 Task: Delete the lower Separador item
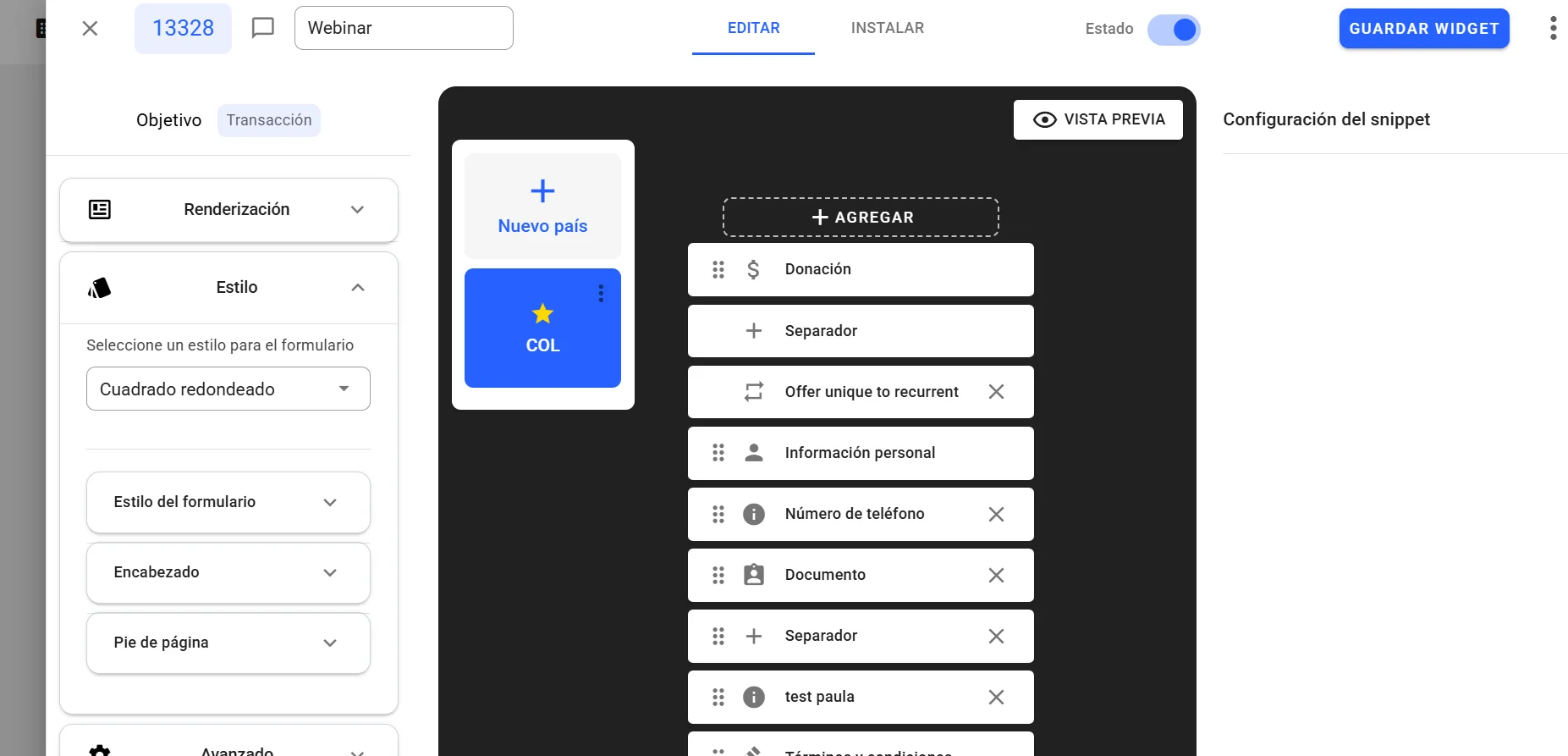click(996, 636)
